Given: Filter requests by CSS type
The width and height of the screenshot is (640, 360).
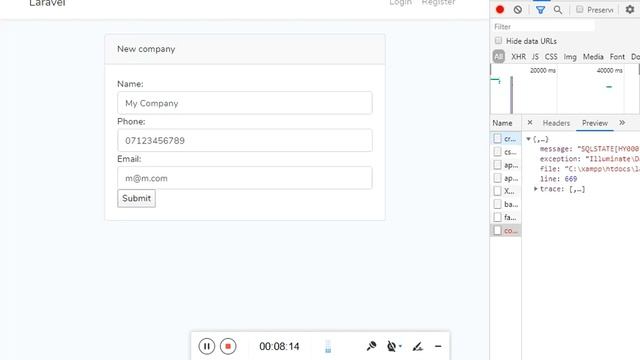Looking at the screenshot, I should click(x=551, y=57).
